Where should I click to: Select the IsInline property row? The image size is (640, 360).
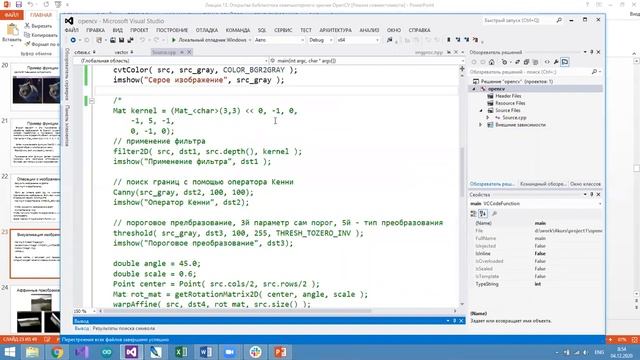click(536, 253)
